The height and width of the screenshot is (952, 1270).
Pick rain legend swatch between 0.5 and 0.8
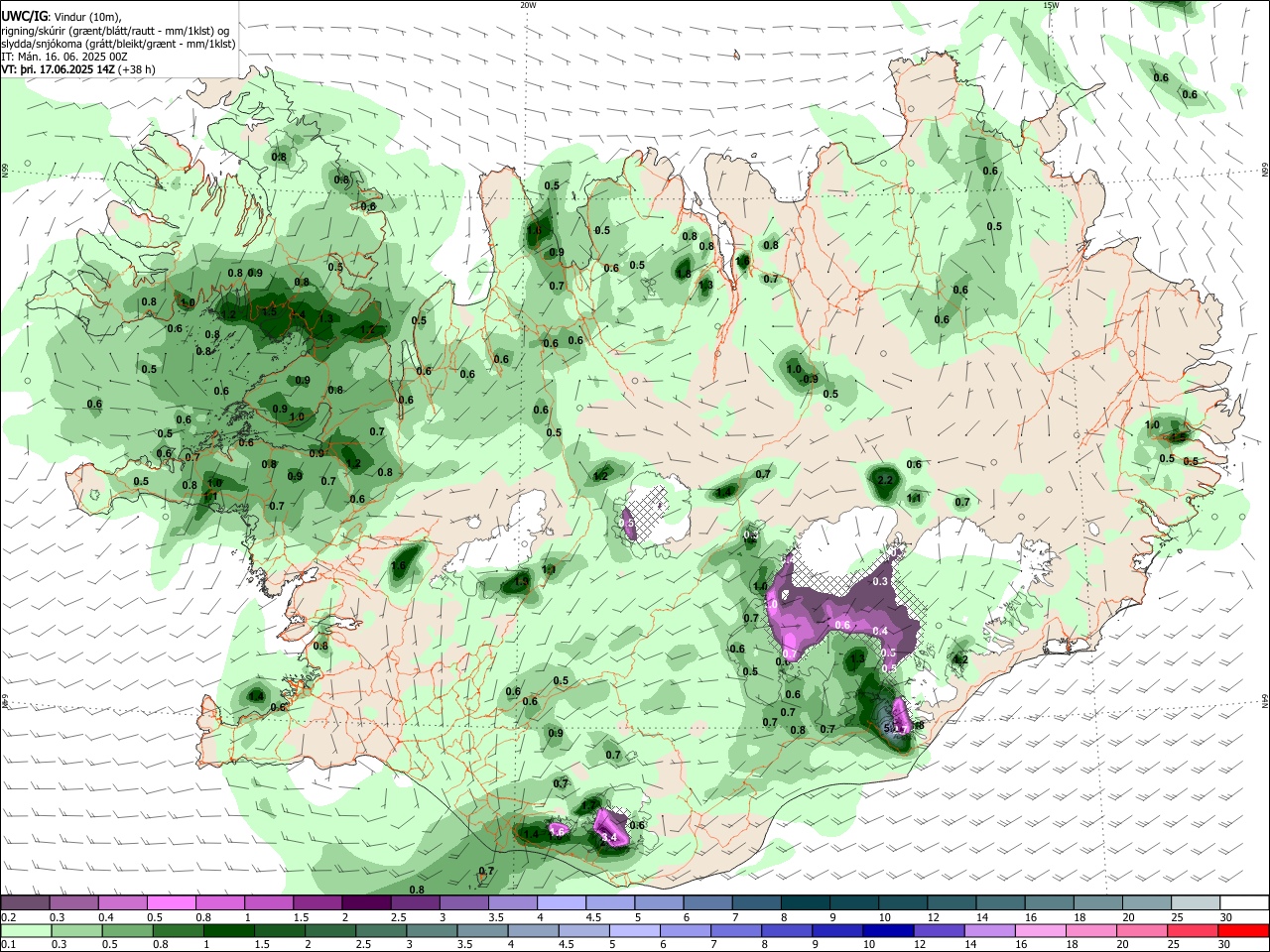[x=127, y=930]
